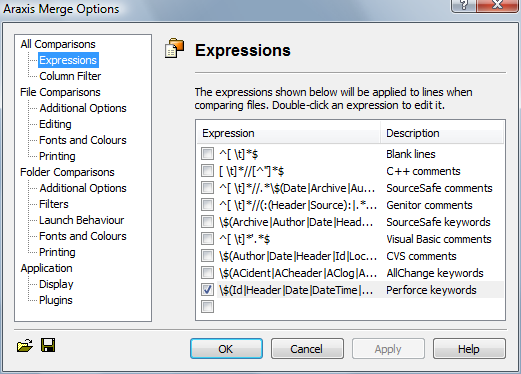Tick the C++ comments checkbox

[207, 171]
